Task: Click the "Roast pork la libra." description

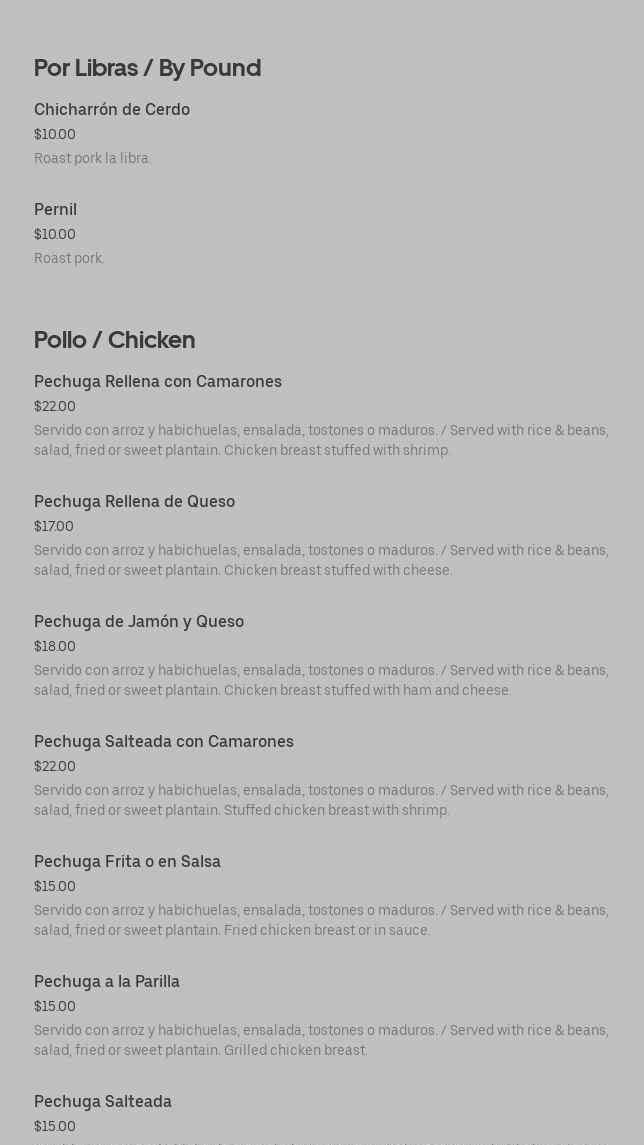Action: point(92,159)
